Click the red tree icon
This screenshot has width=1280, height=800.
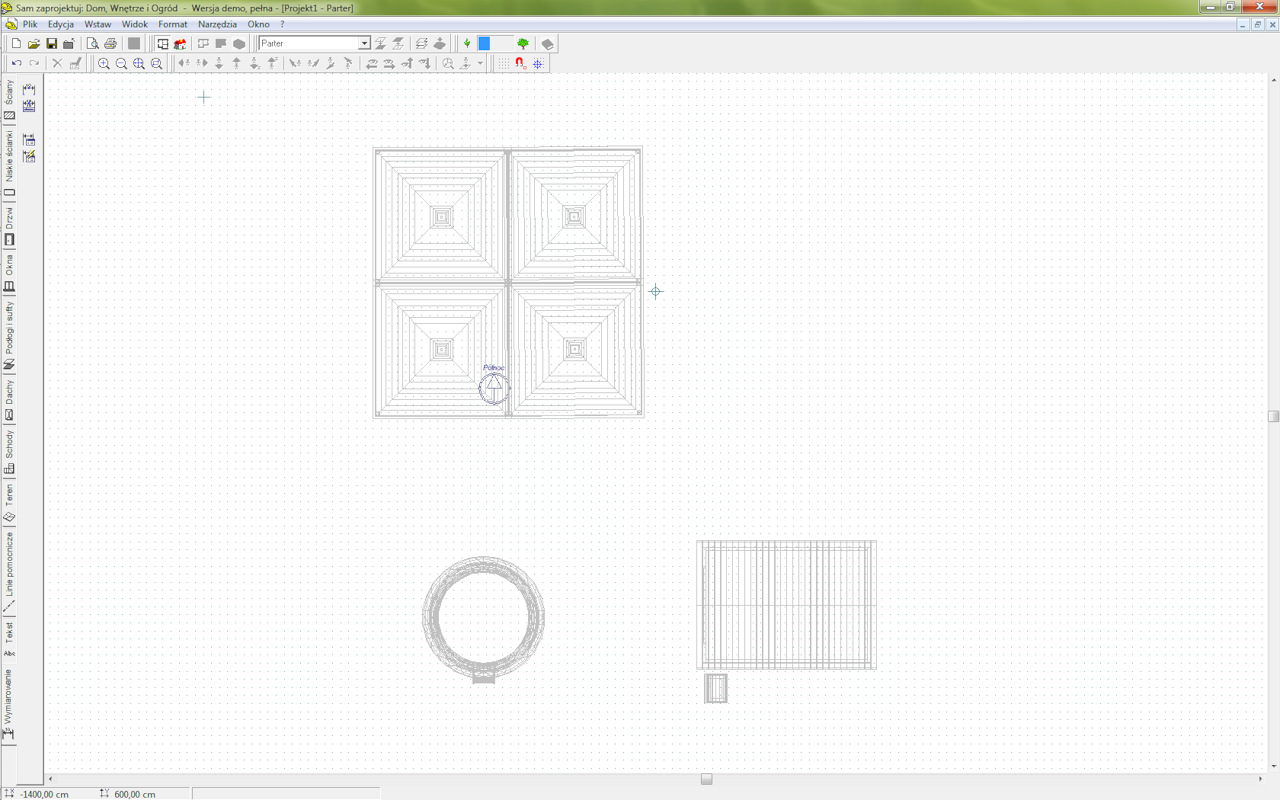pyautogui.click(x=523, y=44)
